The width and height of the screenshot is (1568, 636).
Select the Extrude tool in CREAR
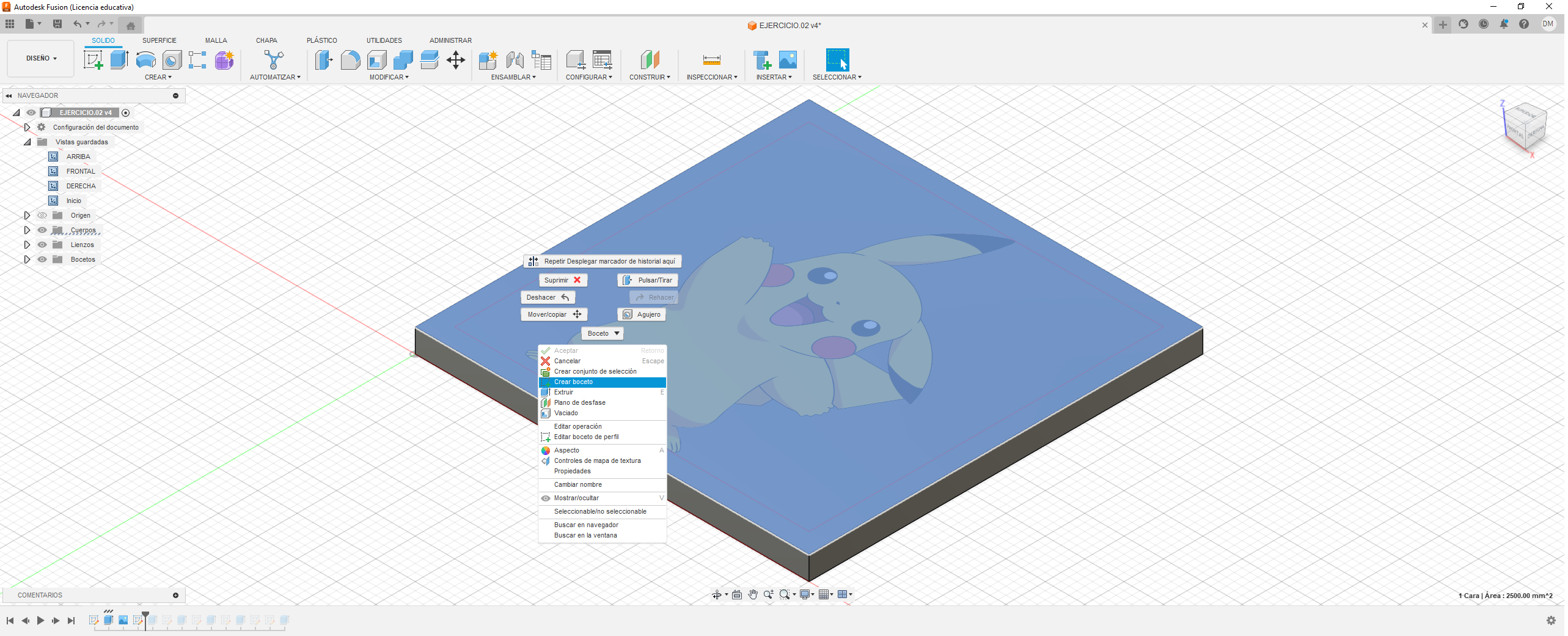[119, 60]
